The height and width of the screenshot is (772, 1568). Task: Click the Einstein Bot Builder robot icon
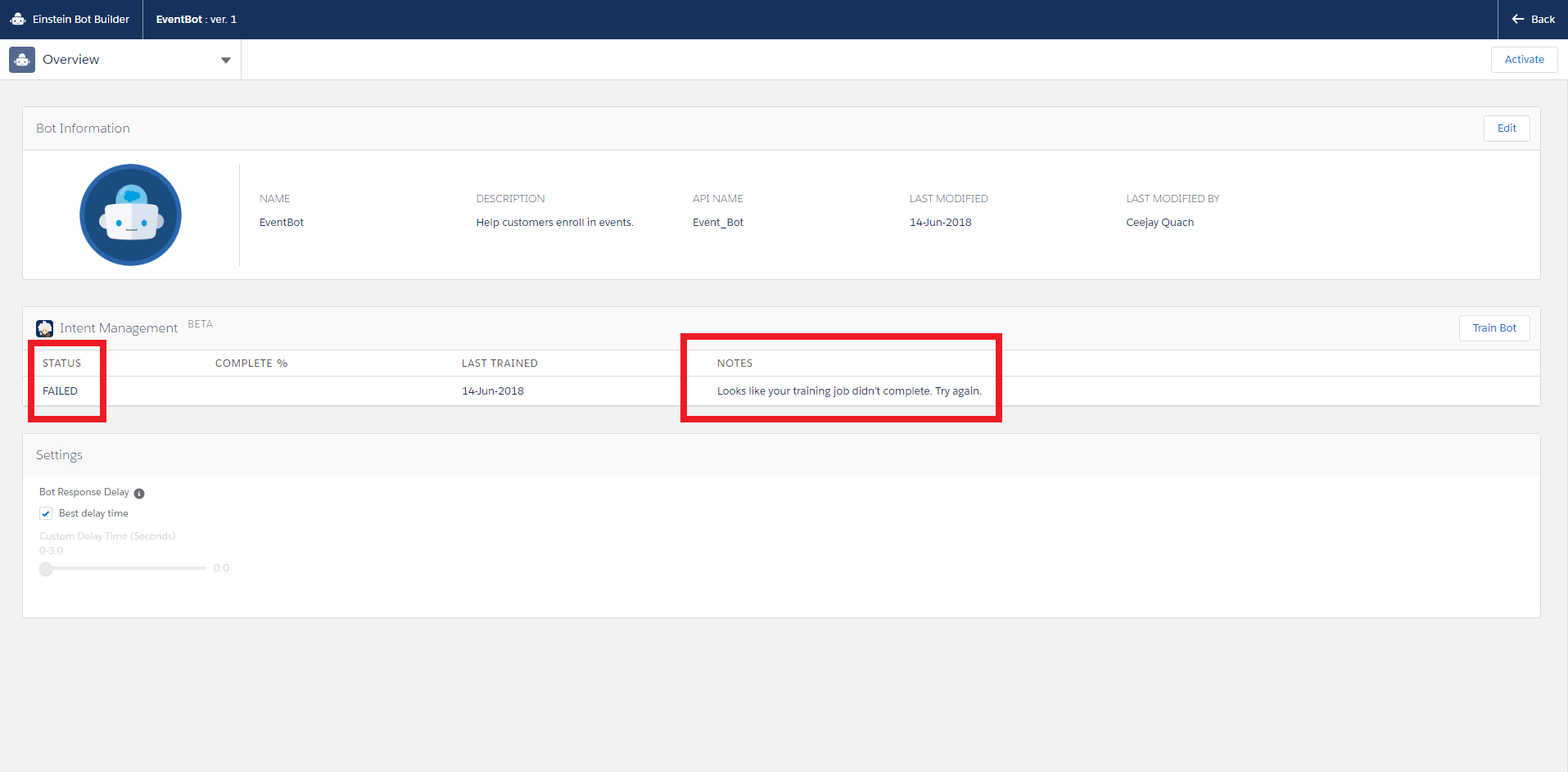[18, 19]
